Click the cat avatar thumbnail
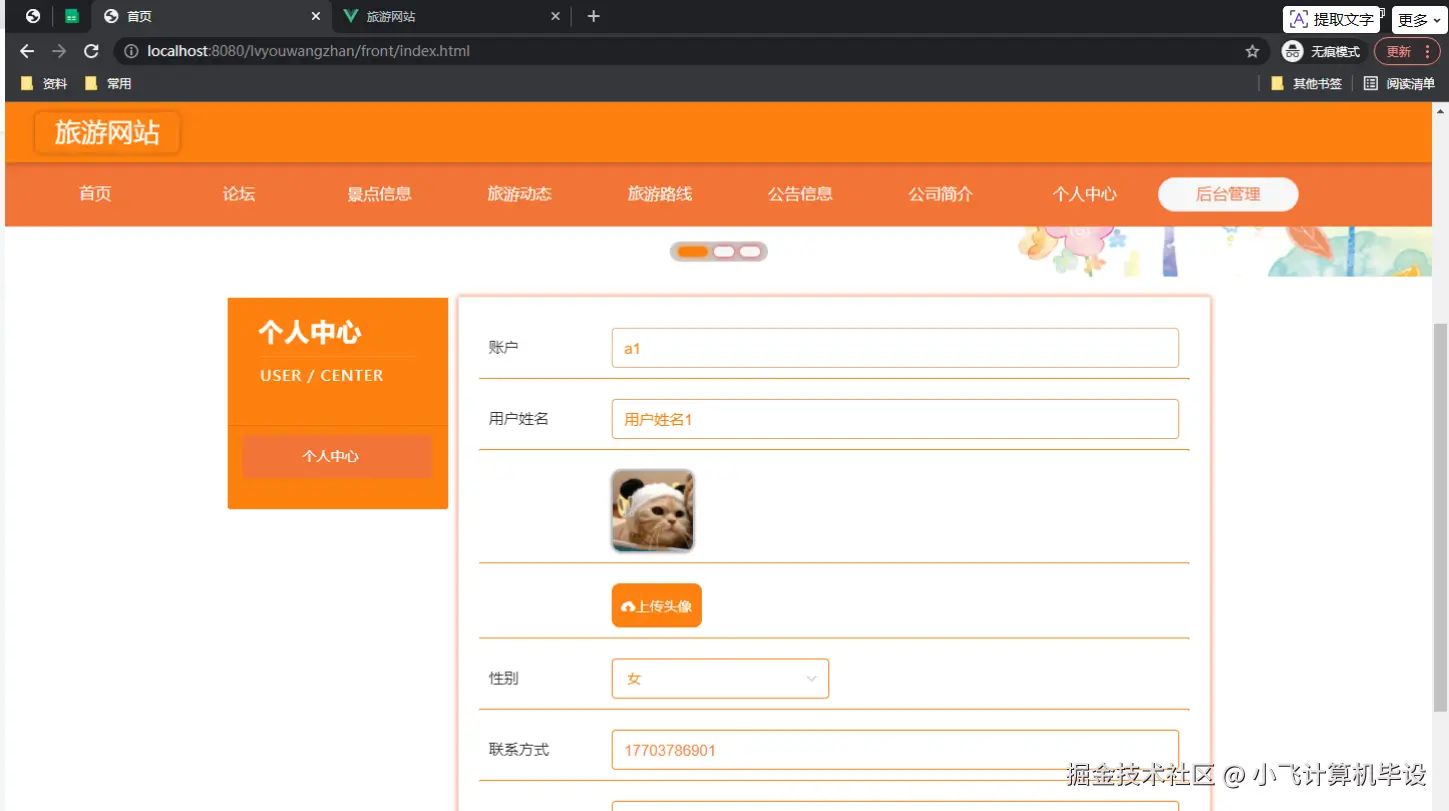The height and width of the screenshot is (811, 1449). click(x=653, y=511)
